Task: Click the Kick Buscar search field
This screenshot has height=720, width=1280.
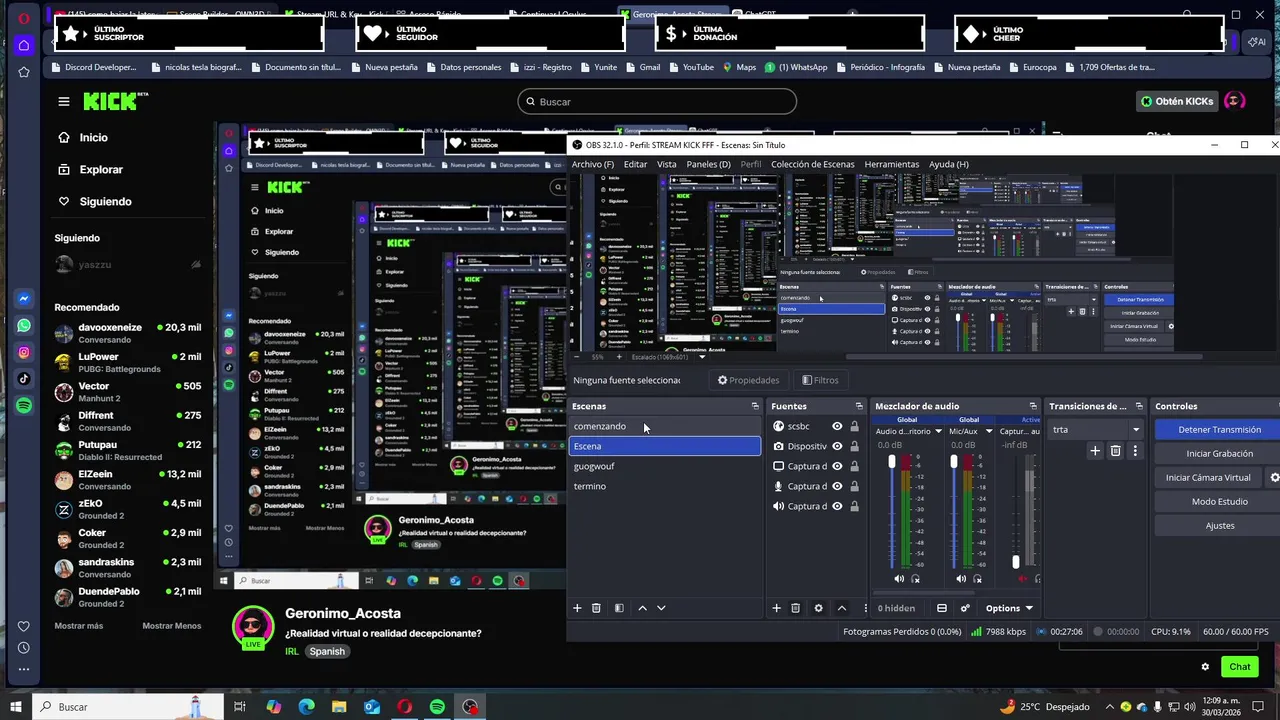Action: [x=657, y=102]
